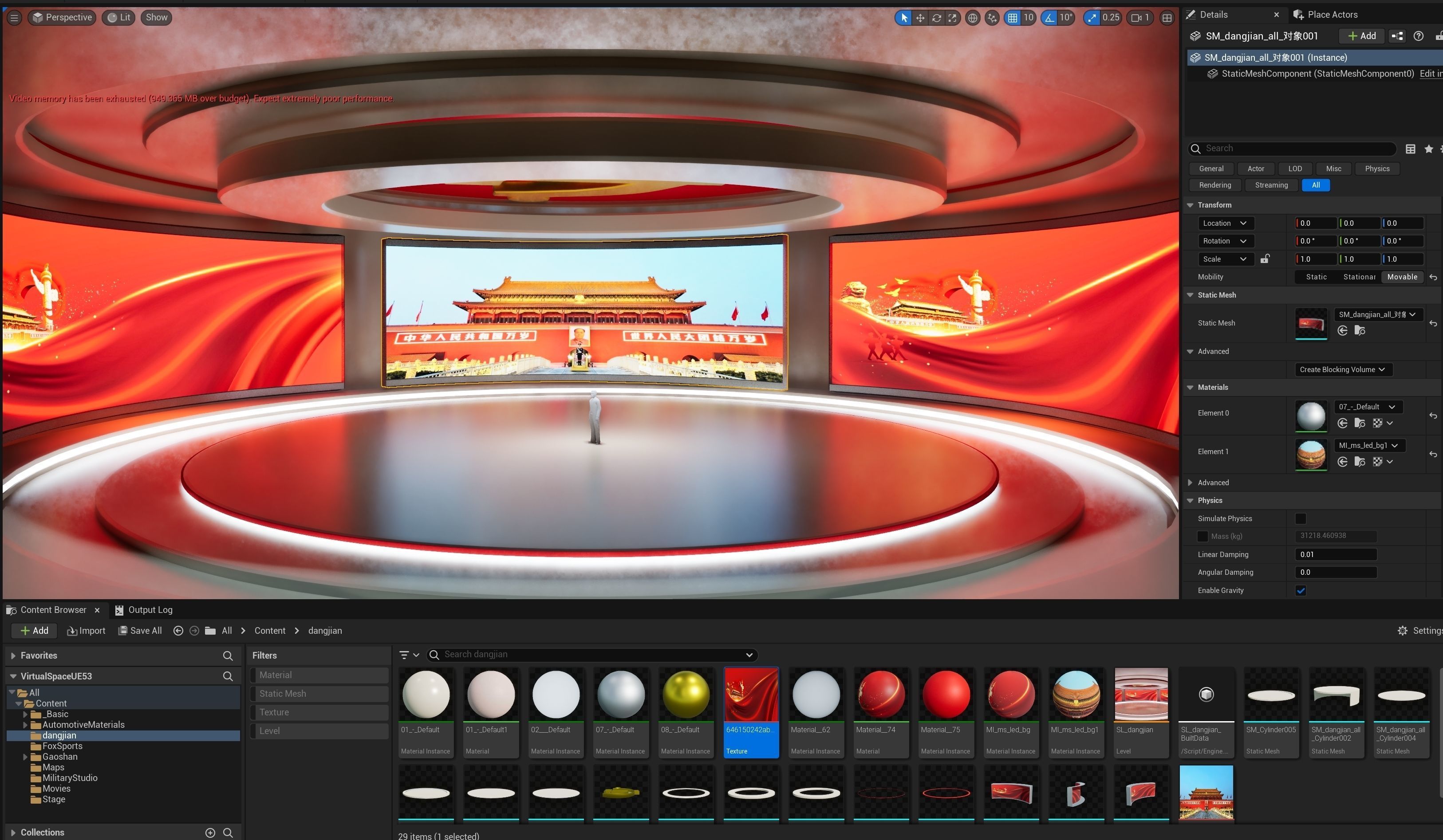Open Details help question mark icon
This screenshot has width=1443, height=840.
[1419, 36]
